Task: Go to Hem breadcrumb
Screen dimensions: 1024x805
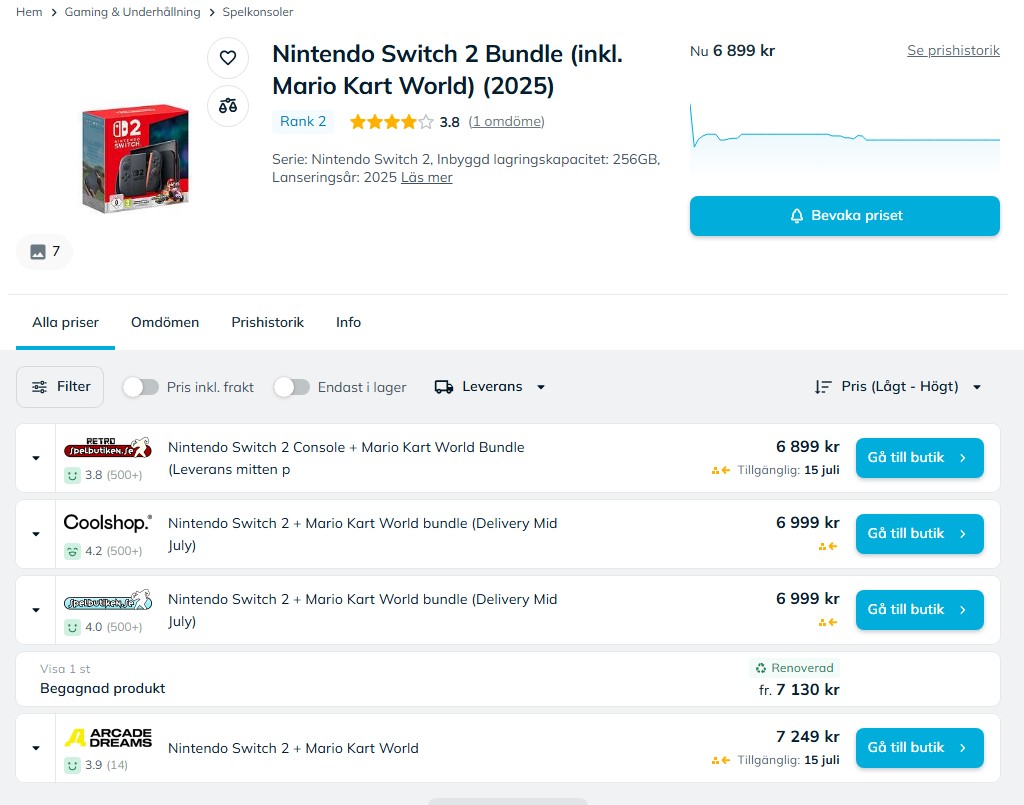Action: point(29,12)
